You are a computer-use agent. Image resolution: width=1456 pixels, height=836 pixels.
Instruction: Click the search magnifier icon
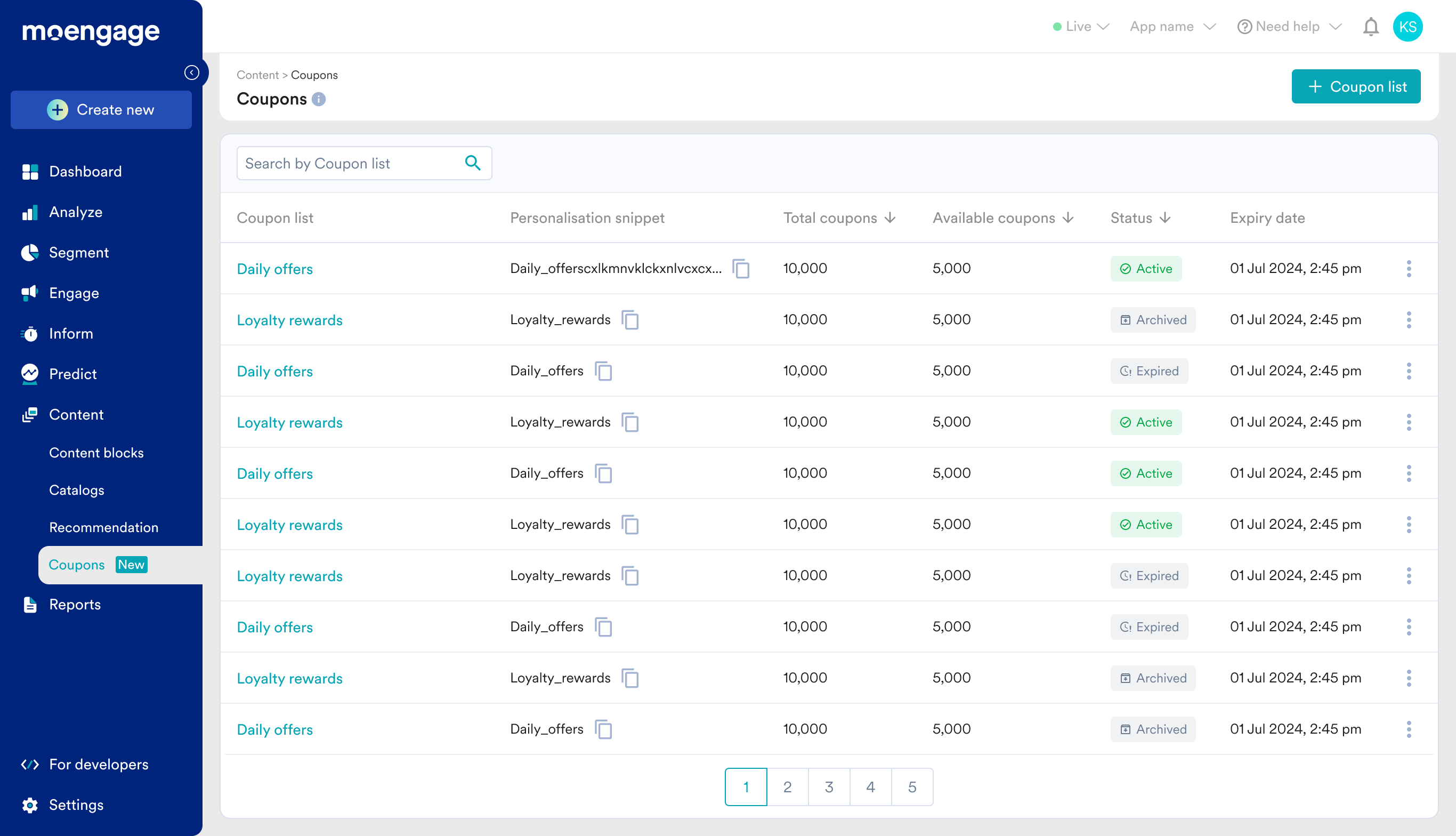point(472,163)
